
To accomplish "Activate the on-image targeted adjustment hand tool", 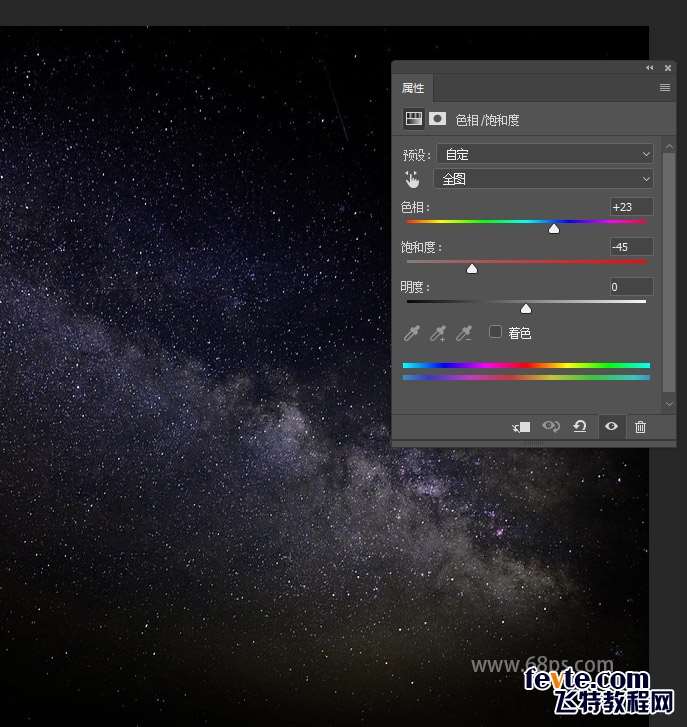I will 412,179.
